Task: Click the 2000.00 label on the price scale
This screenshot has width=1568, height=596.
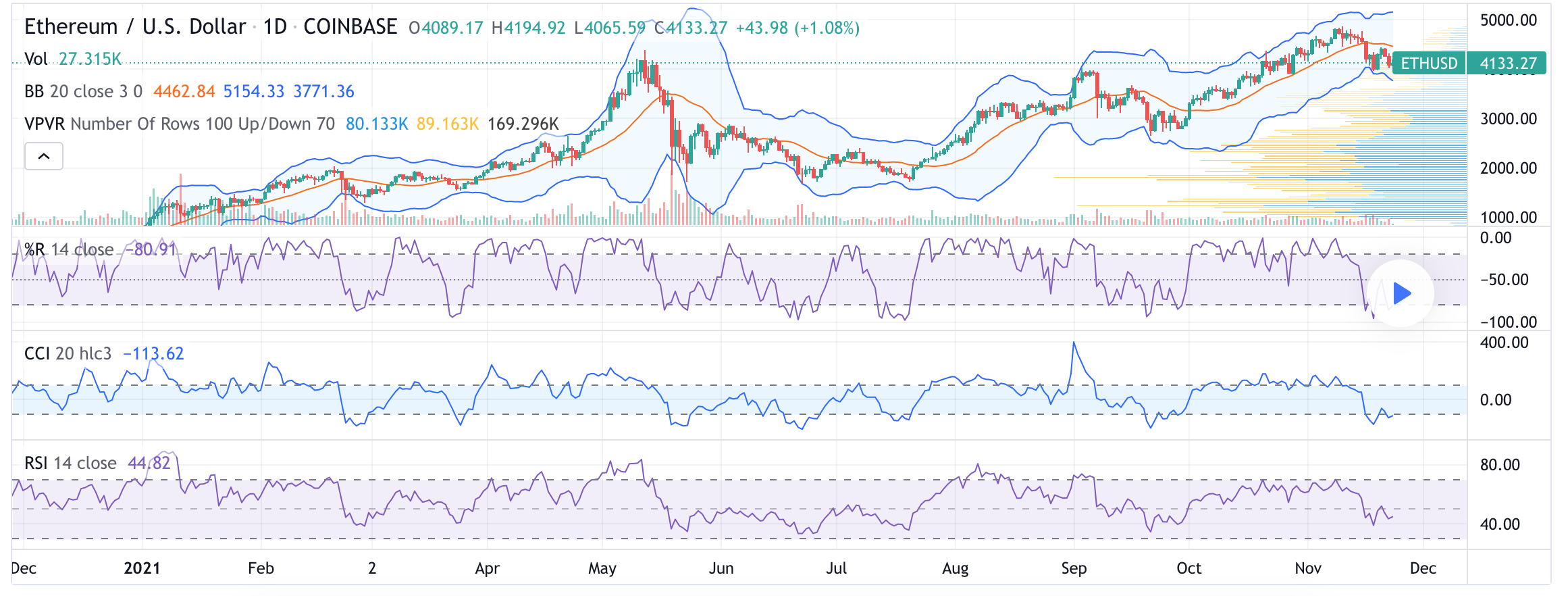Action: pos(1508,168)
